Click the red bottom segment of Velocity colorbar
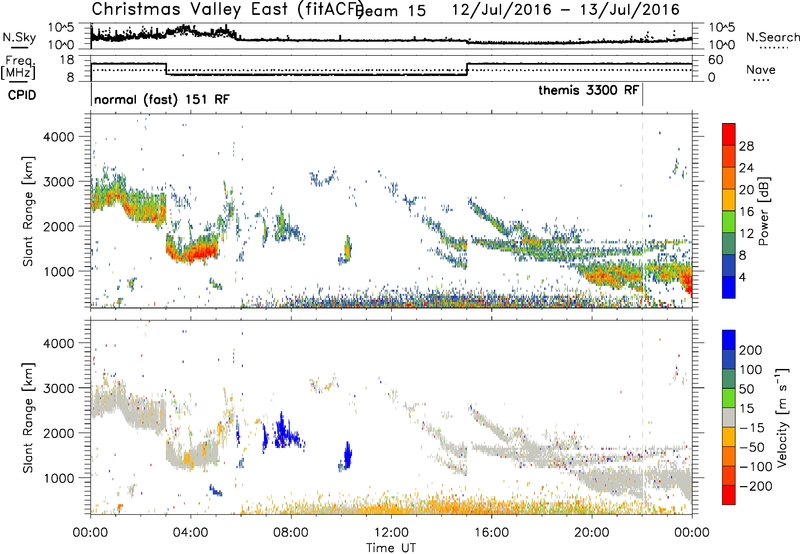 729,495
